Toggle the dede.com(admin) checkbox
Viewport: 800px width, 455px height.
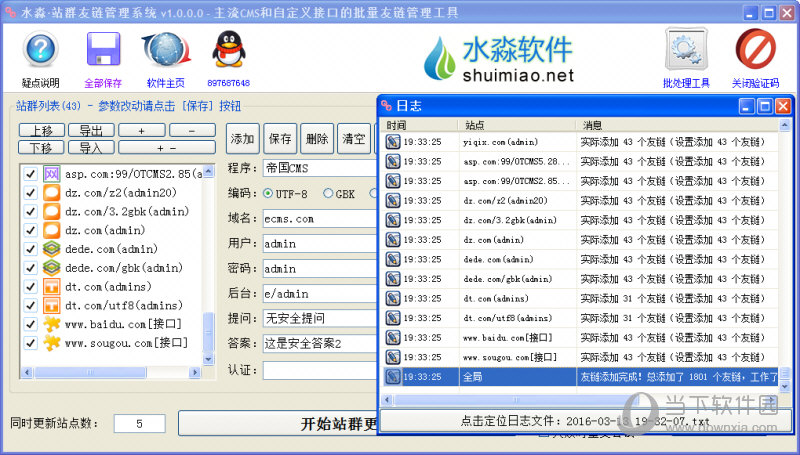(x=29, y=249)
